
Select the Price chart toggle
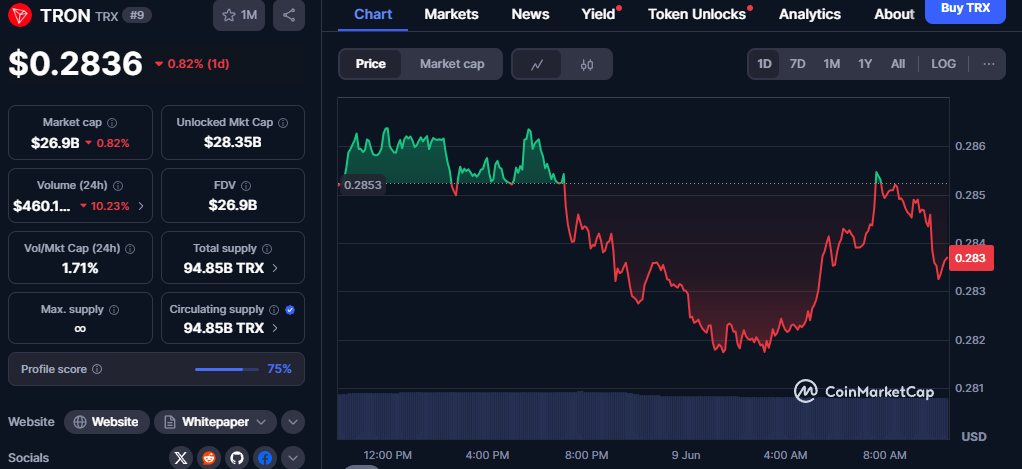[x=370, y=64]
